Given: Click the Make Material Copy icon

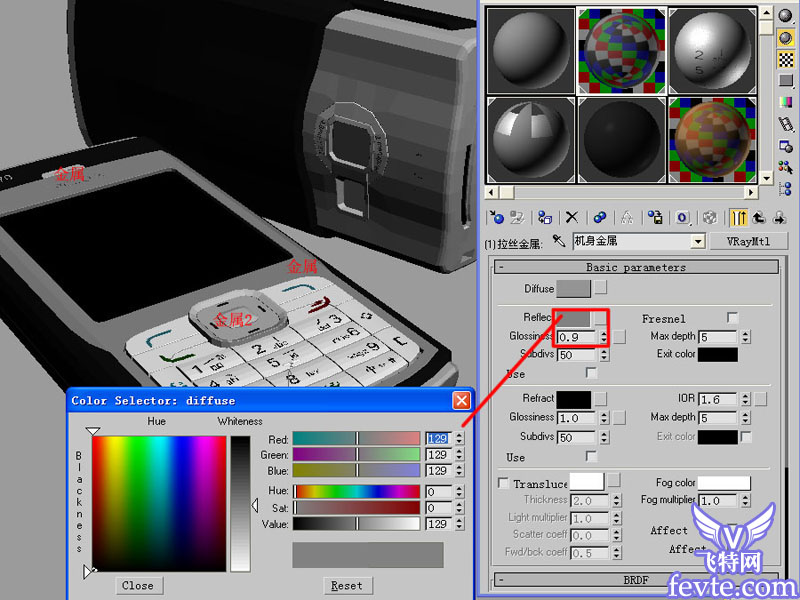Looking at the screenshot, I should coord(599,218).
